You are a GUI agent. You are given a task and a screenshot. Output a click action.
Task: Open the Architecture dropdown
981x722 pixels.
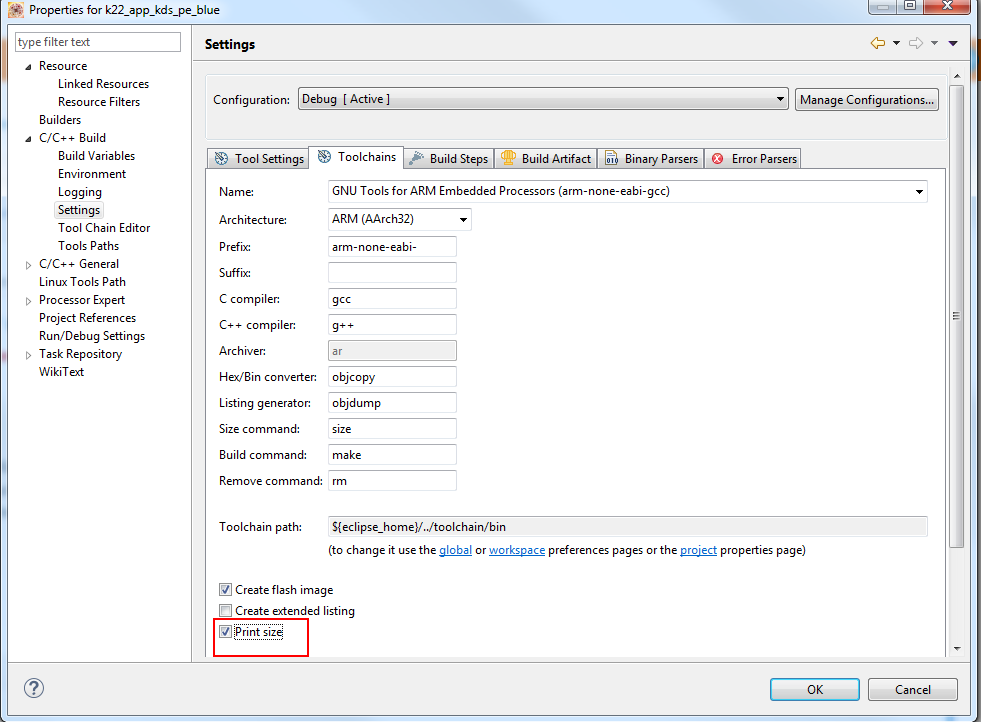(399, 219)
